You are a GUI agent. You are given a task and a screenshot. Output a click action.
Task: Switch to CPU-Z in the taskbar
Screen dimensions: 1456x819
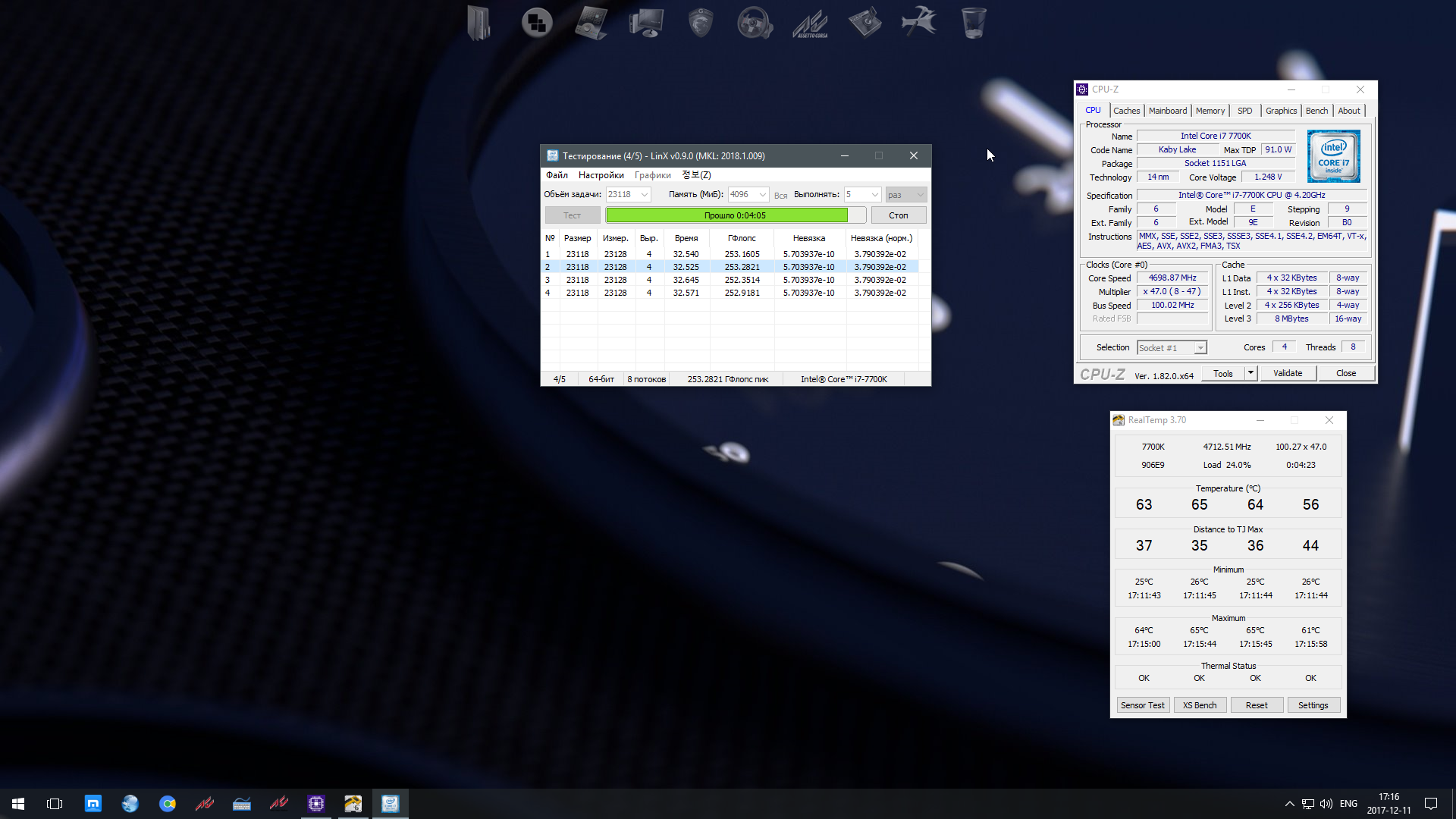click(316, 804)
